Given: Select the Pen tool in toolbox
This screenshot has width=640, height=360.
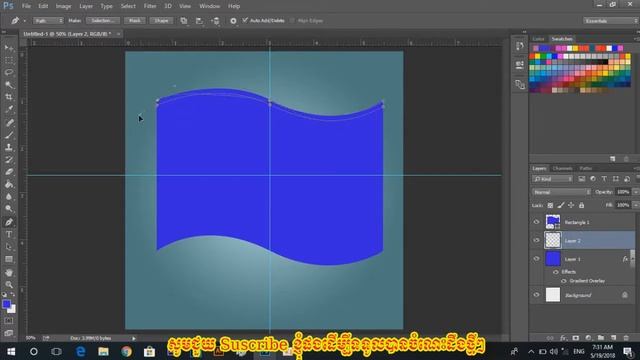Looking at the screenshot, I should coord(9,222).
